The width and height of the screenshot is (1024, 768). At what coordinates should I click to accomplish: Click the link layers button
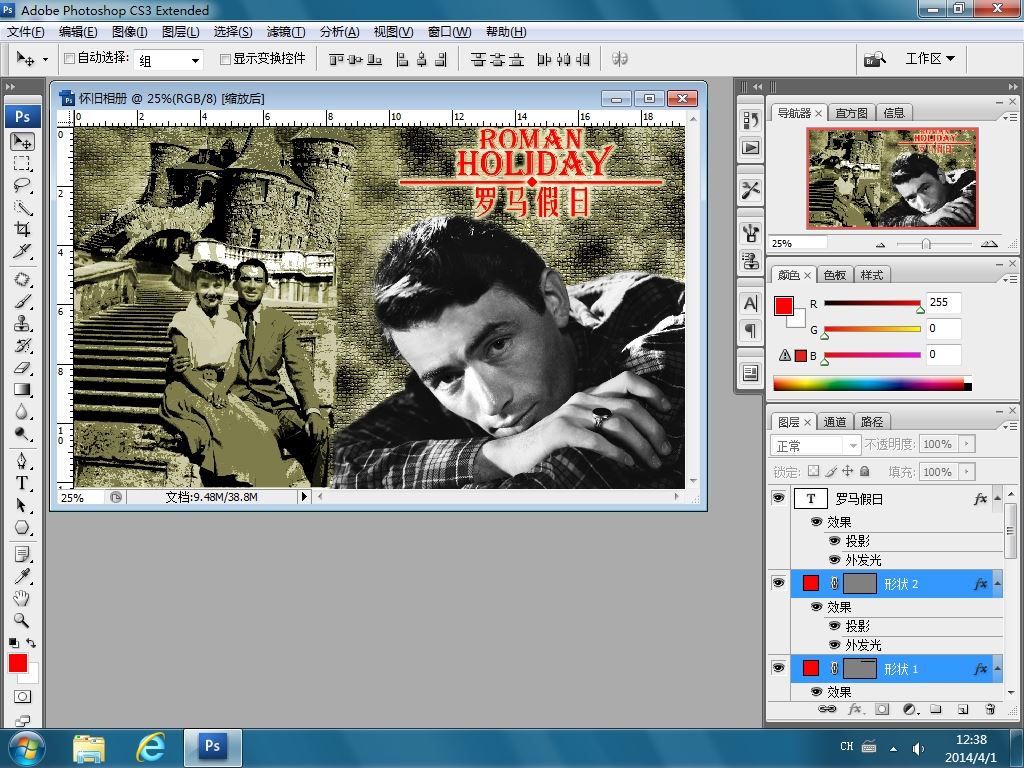tap(827, 709)
